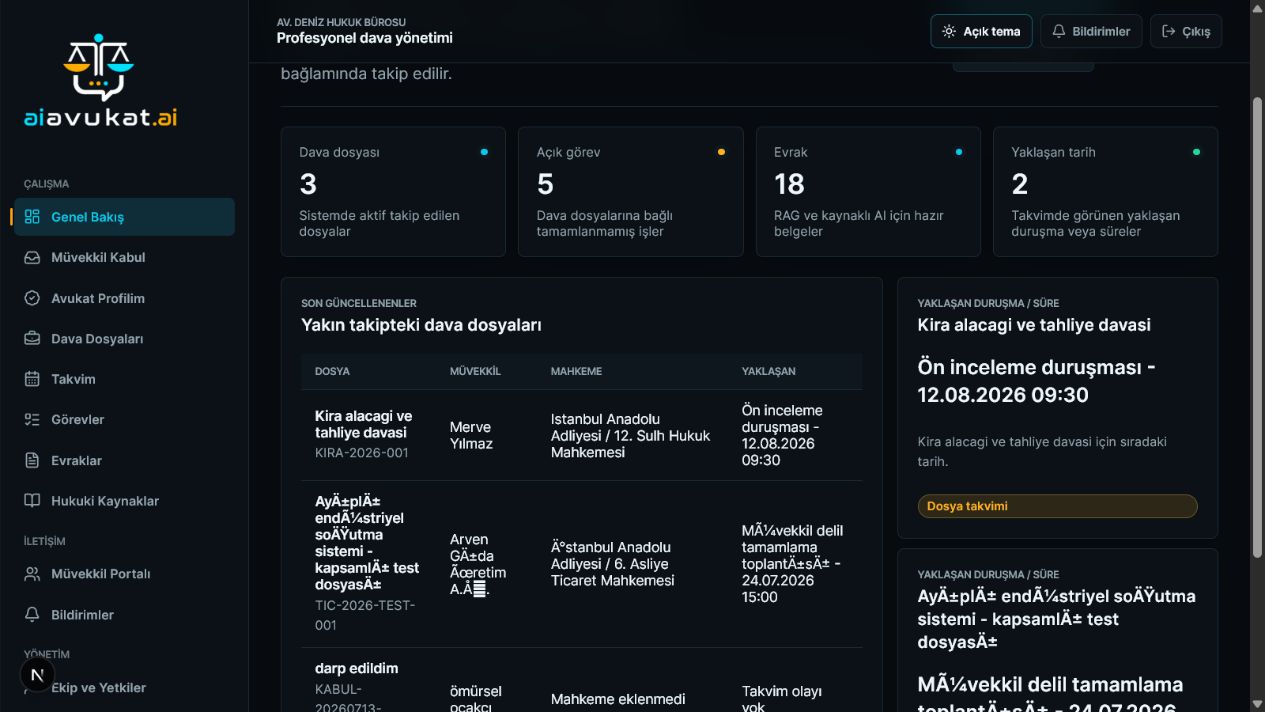Click the 12. Sulh Hukuk Mahkemesi cell
Screen dimensions: 1265x712
[630, 435]
